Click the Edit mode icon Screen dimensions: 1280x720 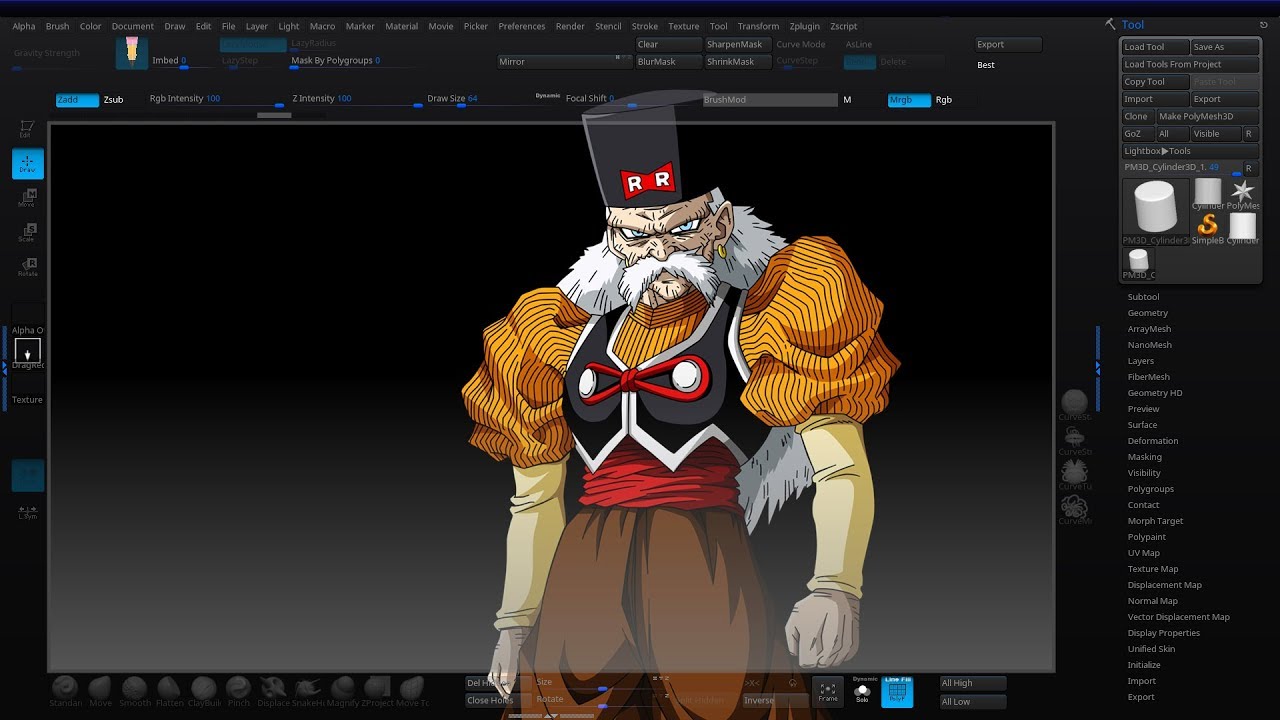coord(27,130)
